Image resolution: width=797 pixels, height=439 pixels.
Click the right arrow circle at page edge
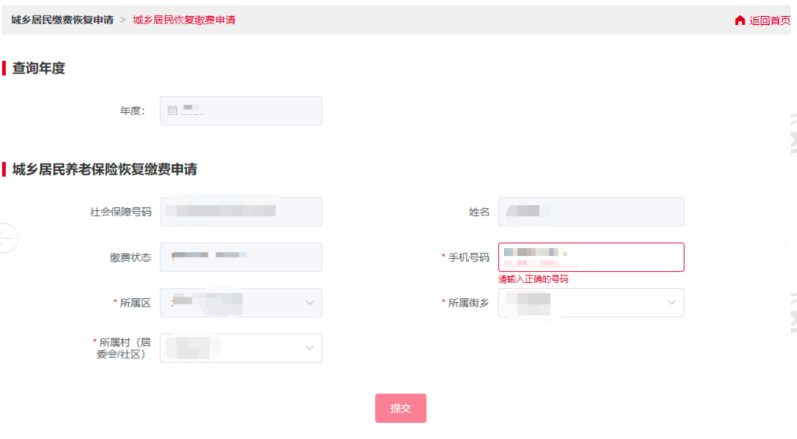[791, 238]
